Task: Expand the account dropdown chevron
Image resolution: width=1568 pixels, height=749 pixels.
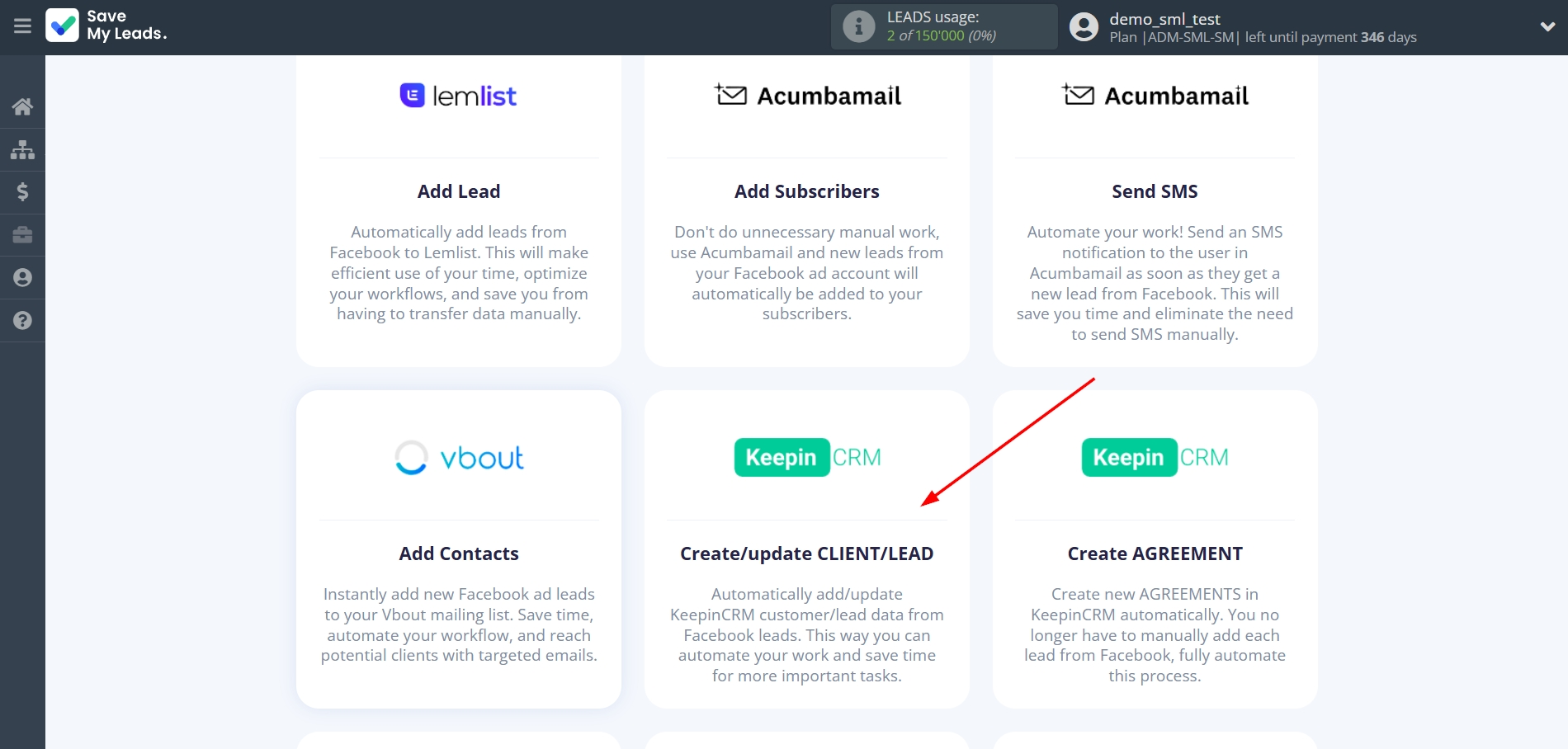Action: 1547,26
